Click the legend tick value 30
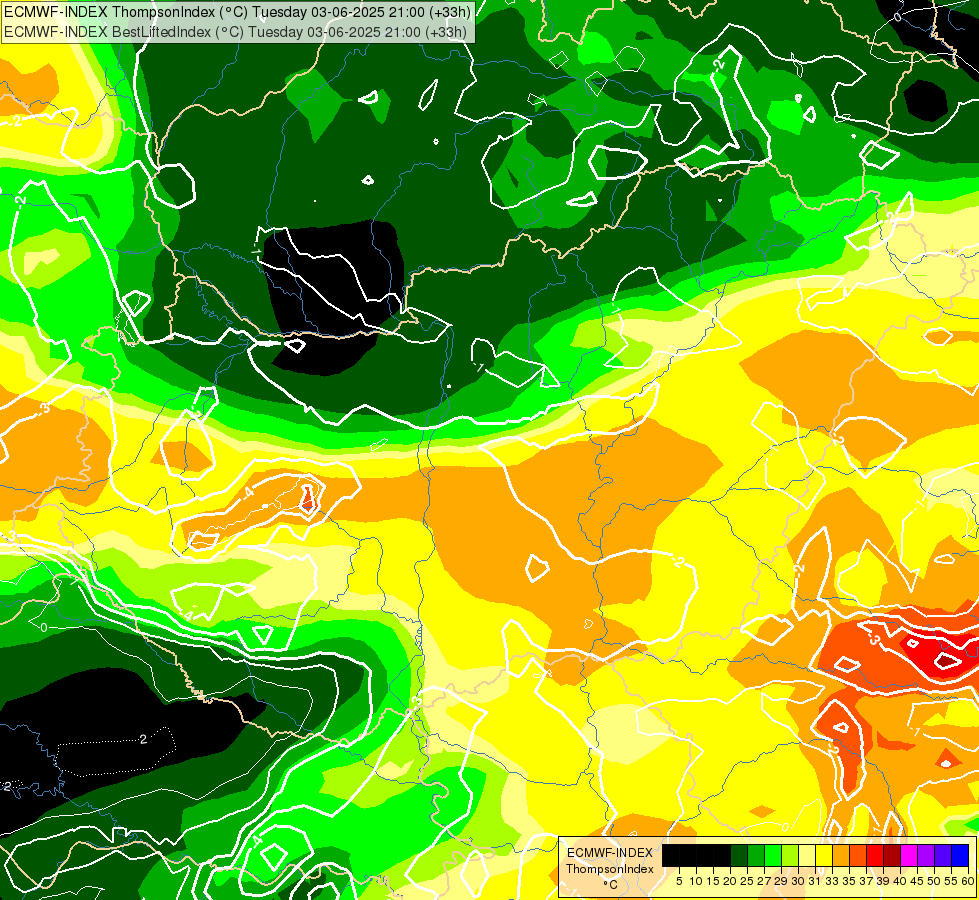This screenshot has height=900, width=979. point(799,881)
